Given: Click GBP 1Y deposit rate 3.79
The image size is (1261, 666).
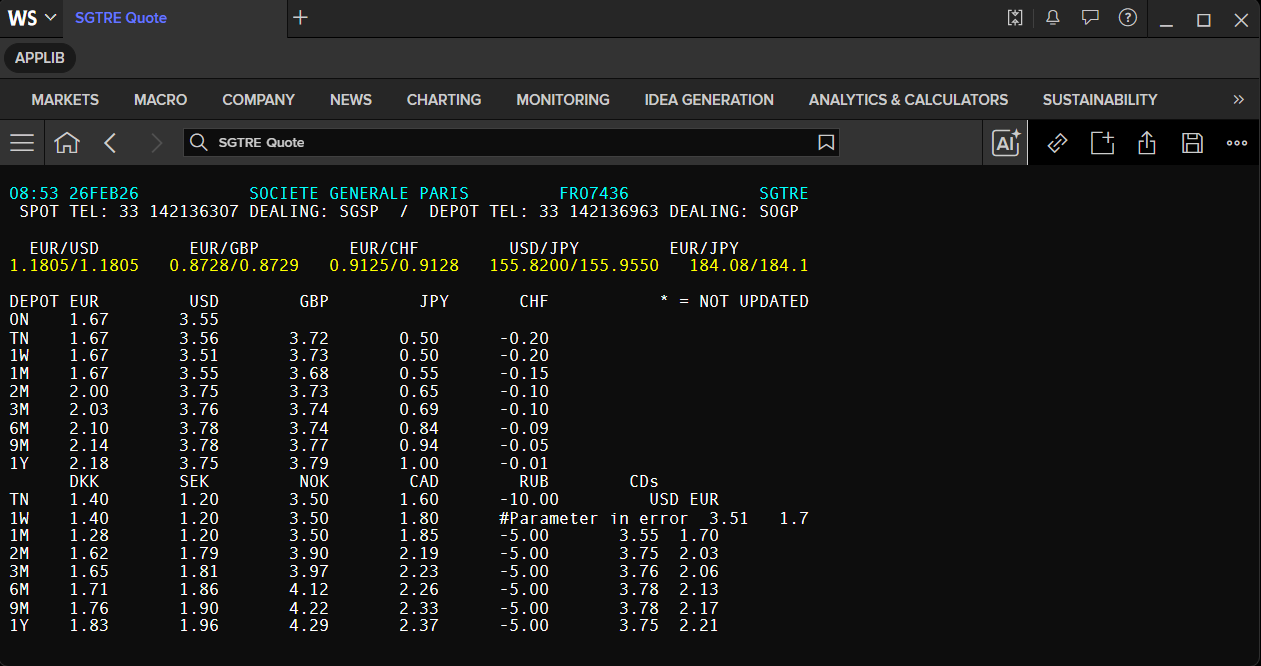Looking at the screenshot, I should click(x=309, y=464).
